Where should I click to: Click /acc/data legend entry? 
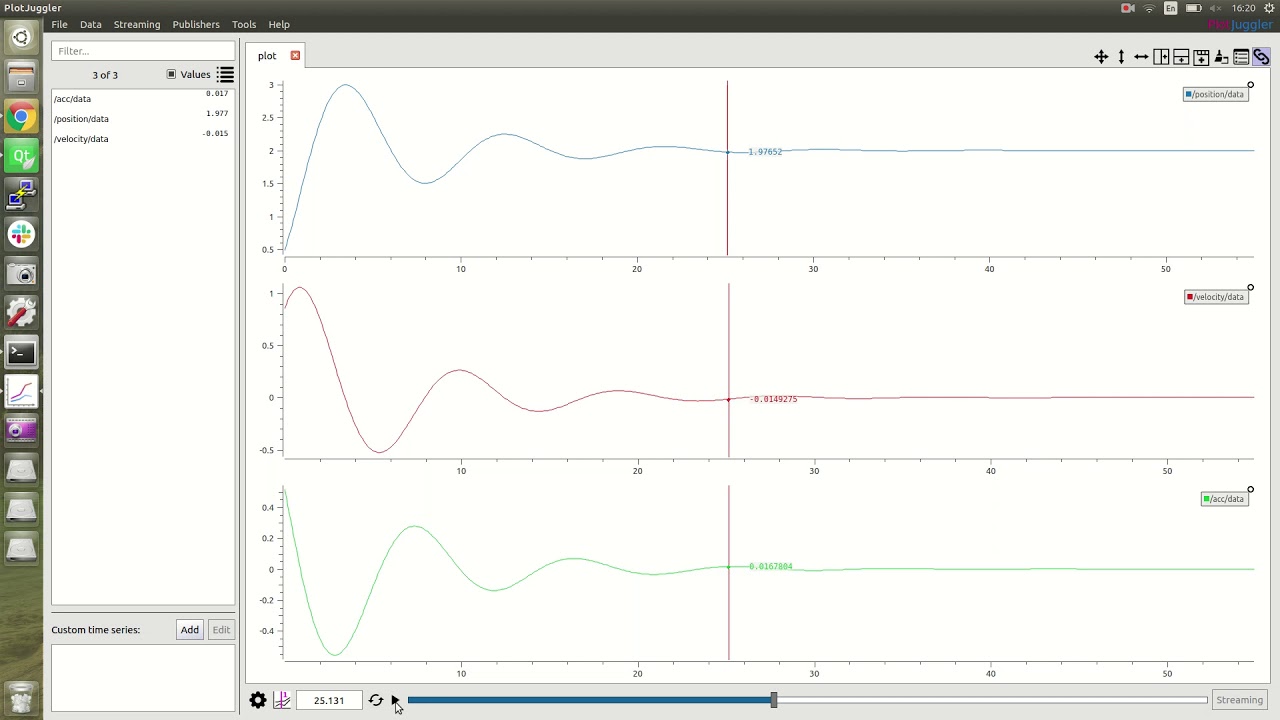click(x=1224, y=498)
